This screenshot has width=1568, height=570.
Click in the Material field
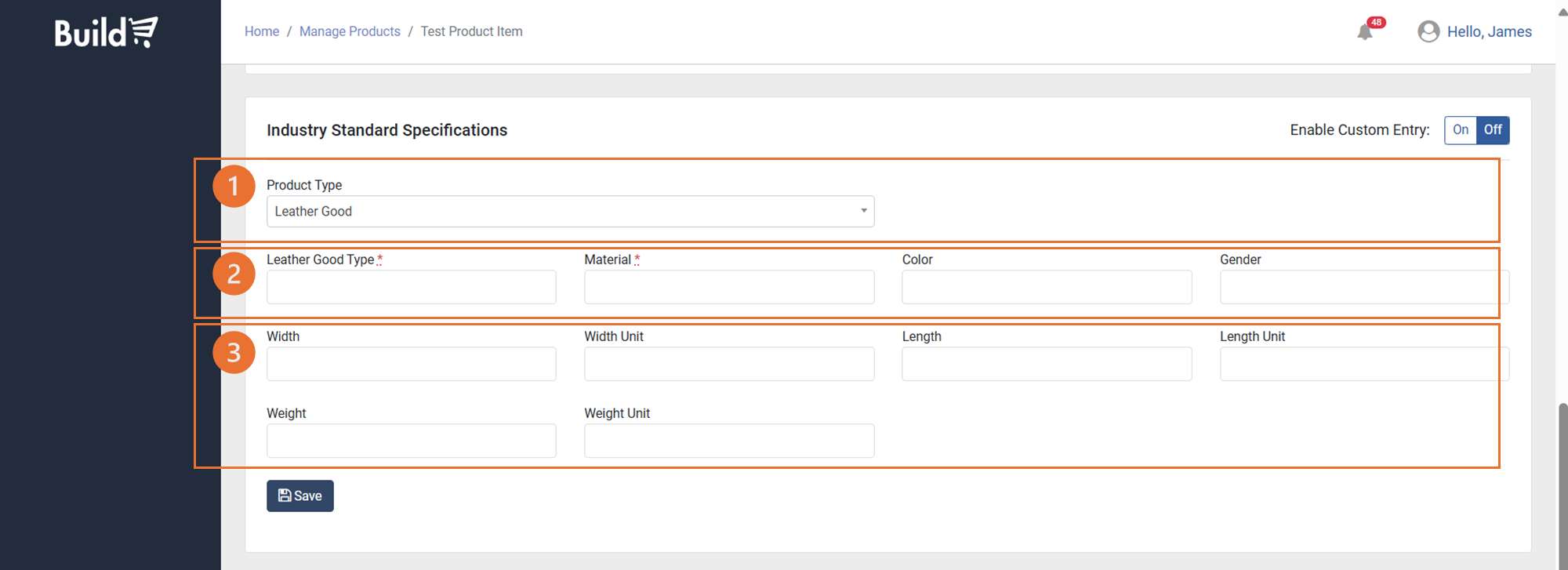pyautogui.click(x=729, y=287)
